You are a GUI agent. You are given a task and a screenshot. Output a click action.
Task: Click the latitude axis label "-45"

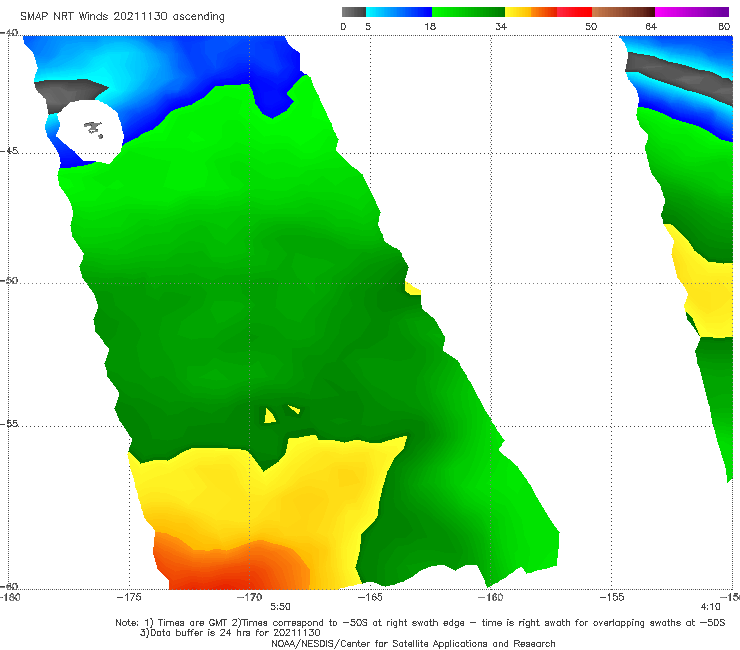pyautogui.click(x=9, y=151)
